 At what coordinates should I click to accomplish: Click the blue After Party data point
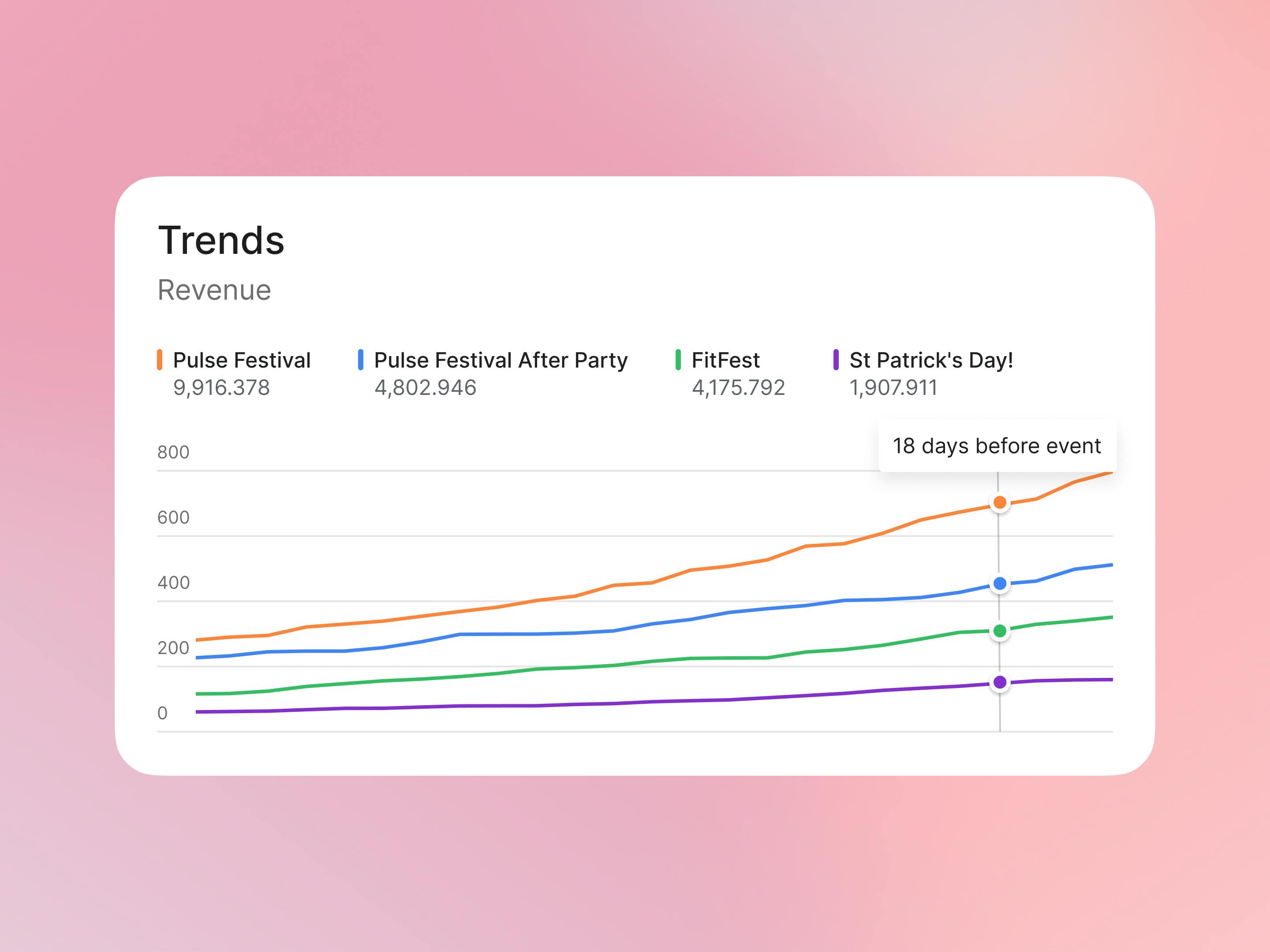tap(1000, 584)
